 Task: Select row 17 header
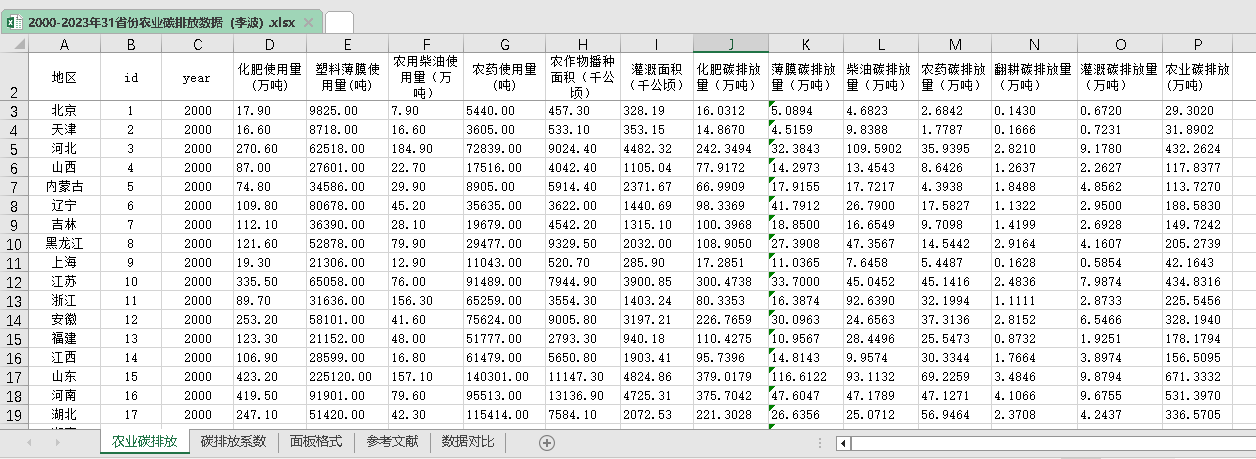(x=14, y=376)
